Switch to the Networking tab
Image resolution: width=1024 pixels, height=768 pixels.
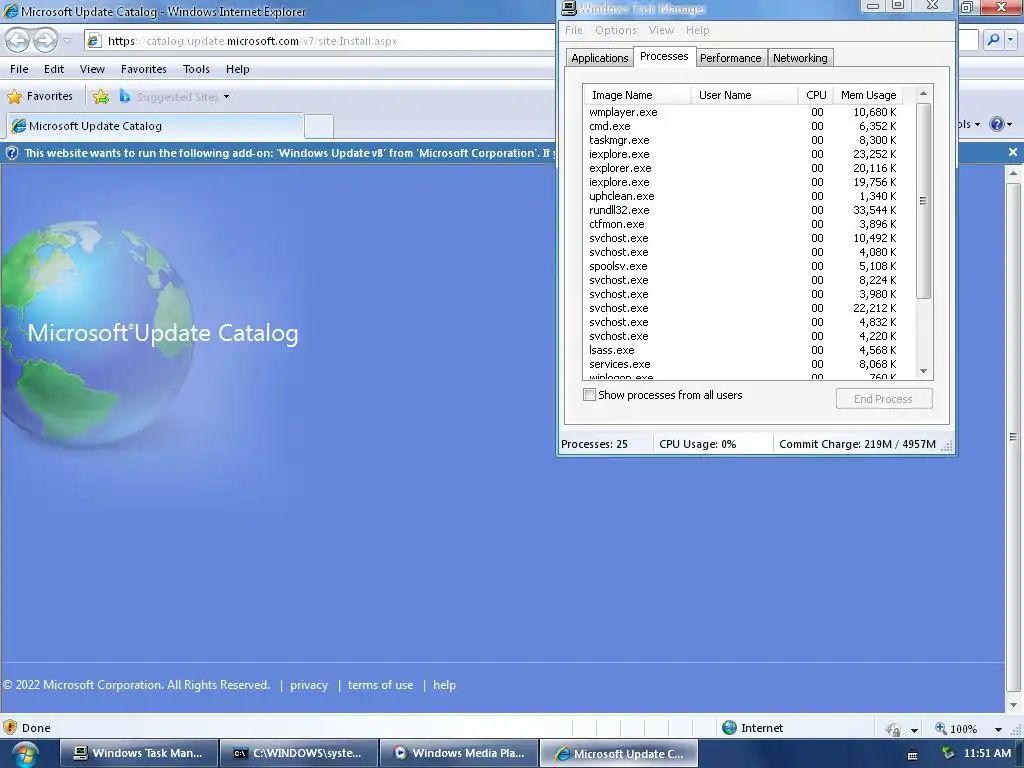click(x=800, y=57)
